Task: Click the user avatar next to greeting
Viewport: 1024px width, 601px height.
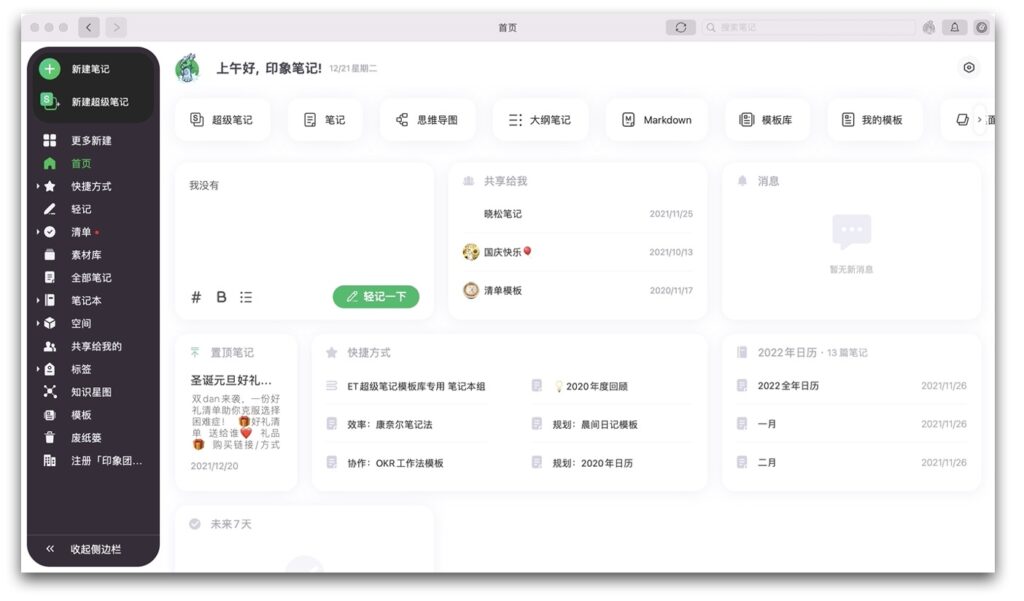Action: tap(188, 69)
